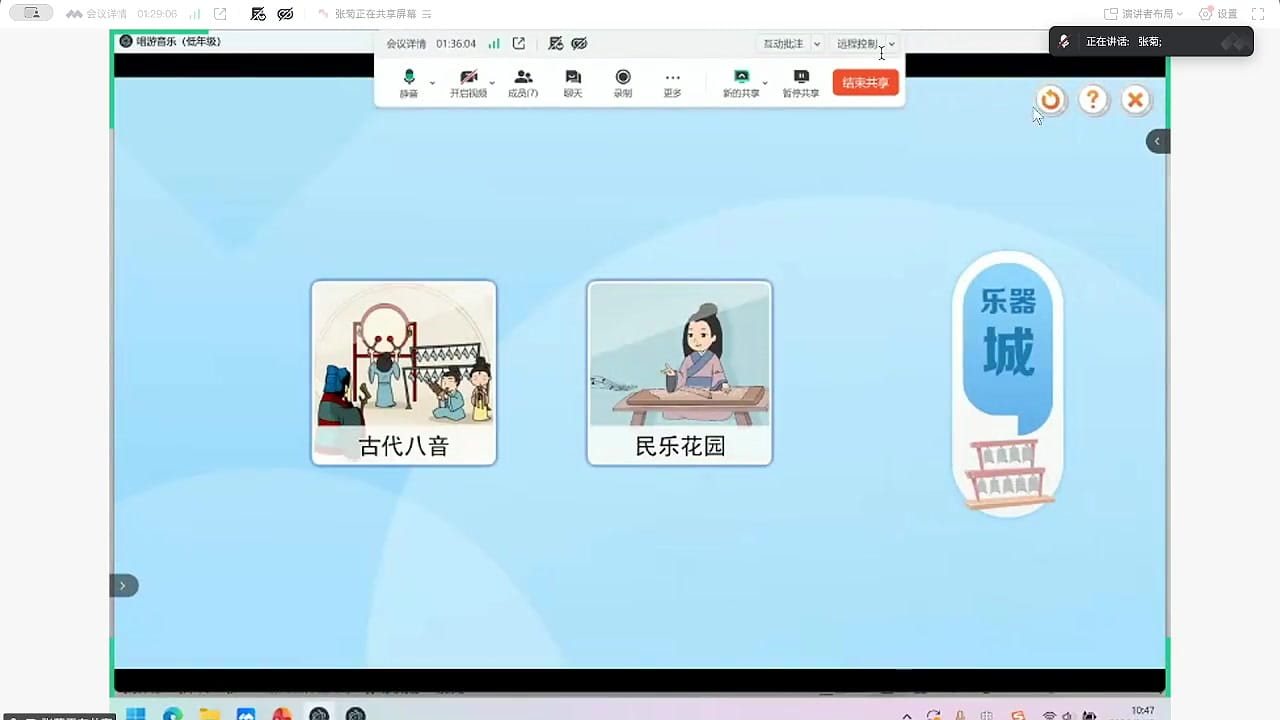
Task: Click the 远程控制 remote control button
Action: [x=857, y=44]
